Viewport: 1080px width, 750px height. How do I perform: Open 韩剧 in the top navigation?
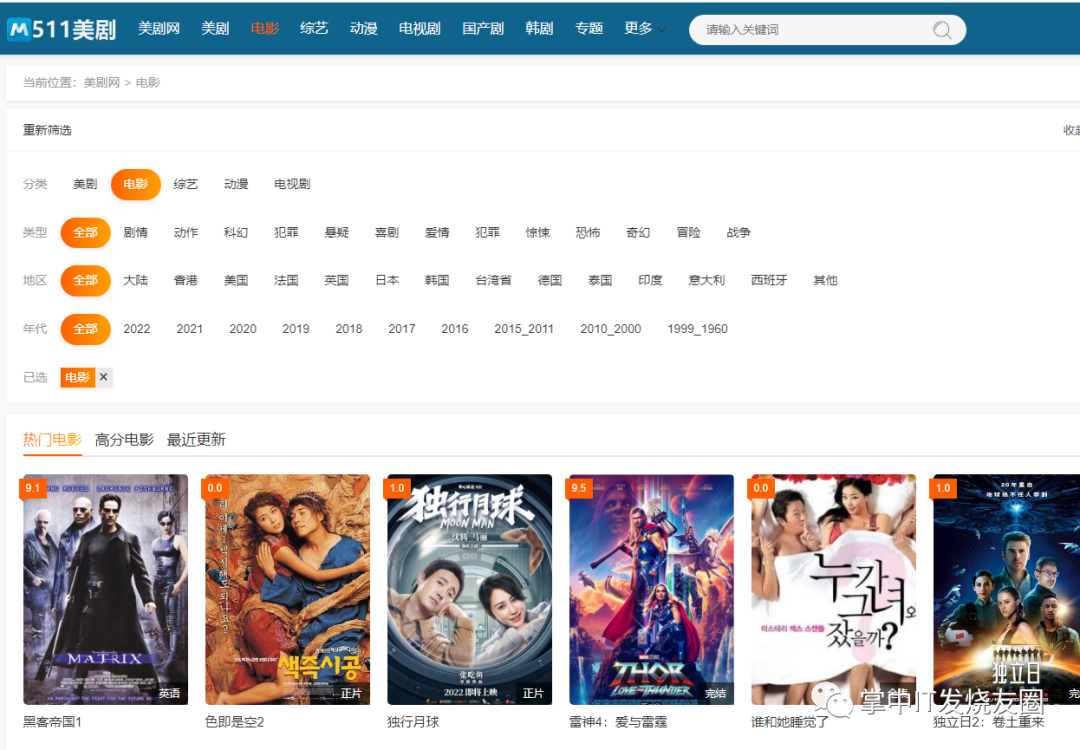coord(539,29)
